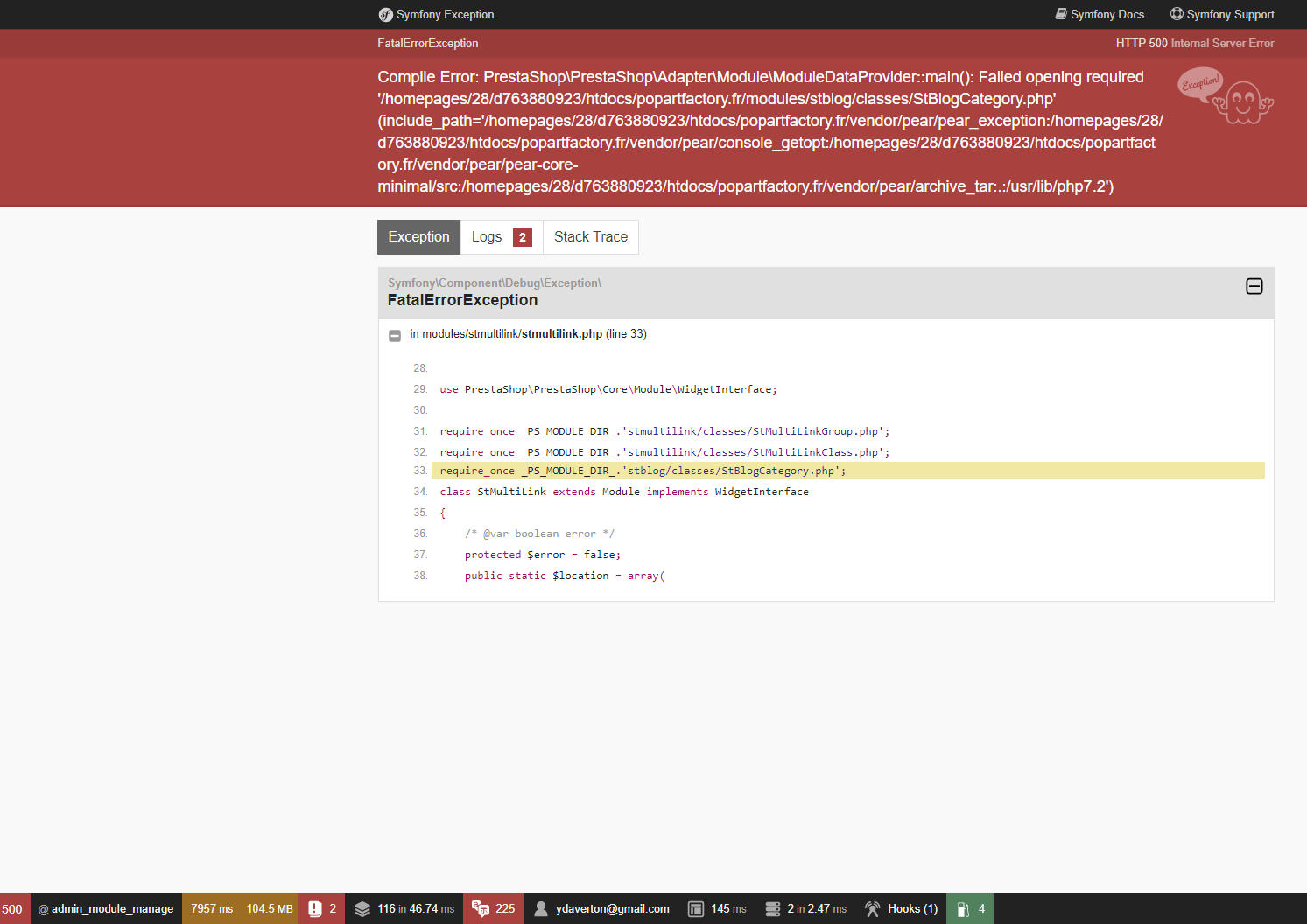Open the cache layers icon panel
The image size is (1307, 924).
click(x=362, y=909)
